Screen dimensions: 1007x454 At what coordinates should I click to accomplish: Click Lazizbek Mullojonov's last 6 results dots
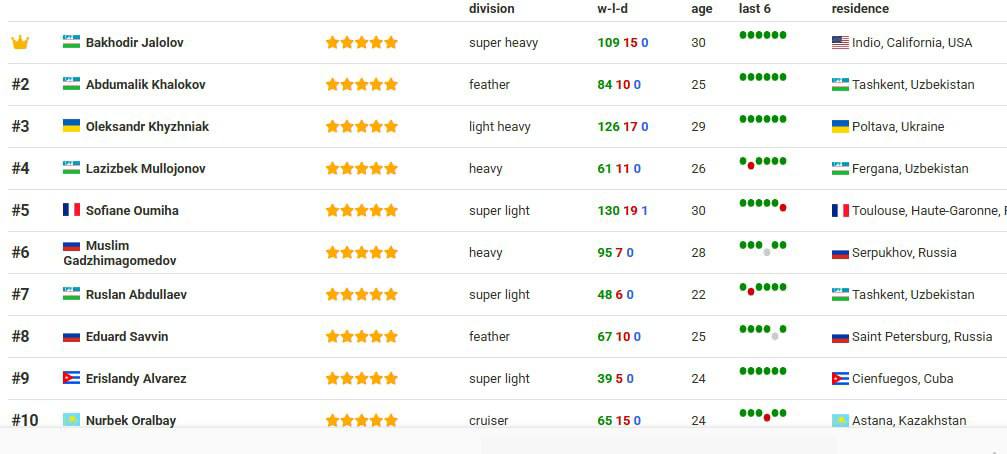point(763,162)
